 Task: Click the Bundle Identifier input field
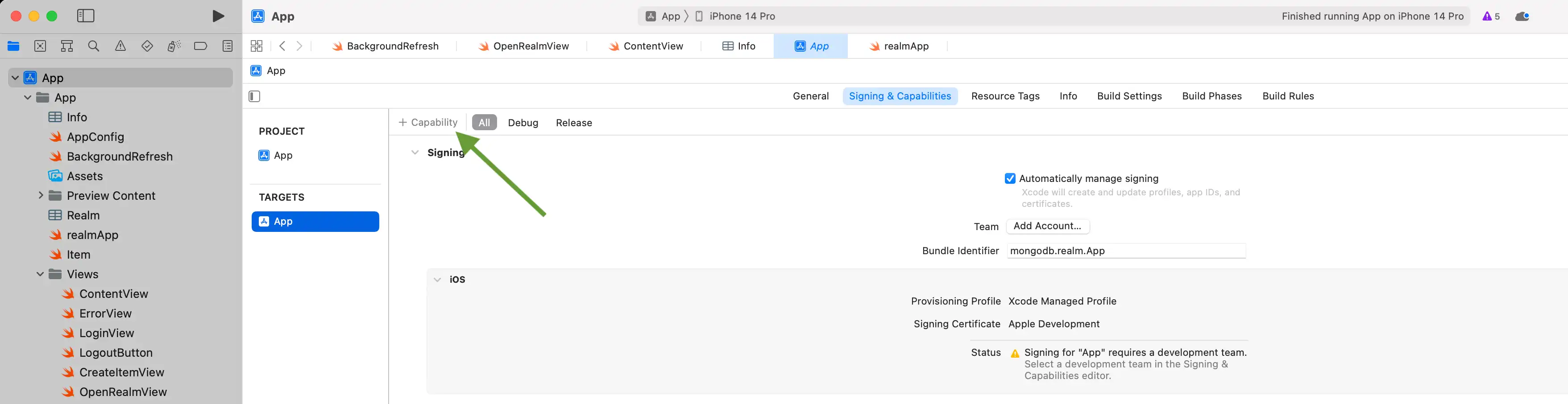pyautogui.click(x=1125, y=251)
